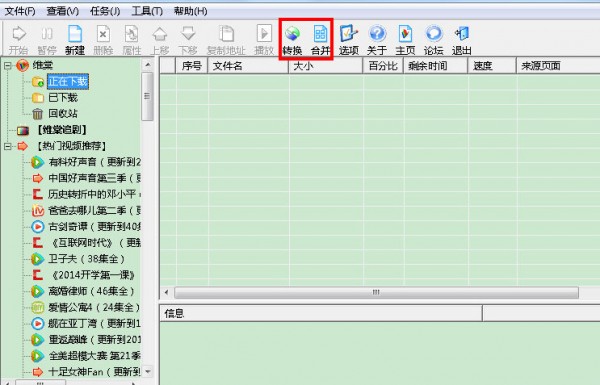The width and height of the screenshot is (600, 385).
Task: Click tree panel scroll-up arrow
Action: [x=148, y=65]
